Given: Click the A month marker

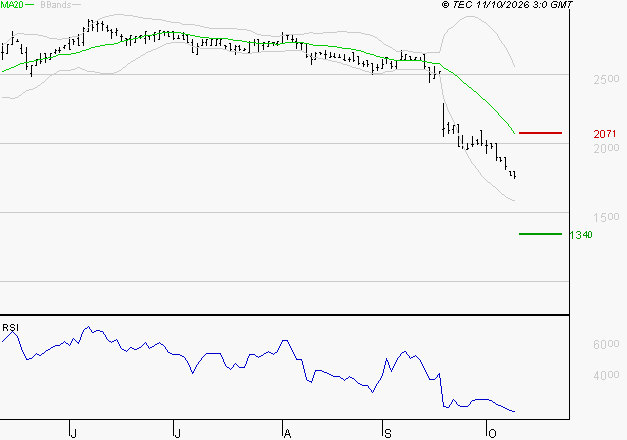Looking at the screenshot, I should pos(287,433).
